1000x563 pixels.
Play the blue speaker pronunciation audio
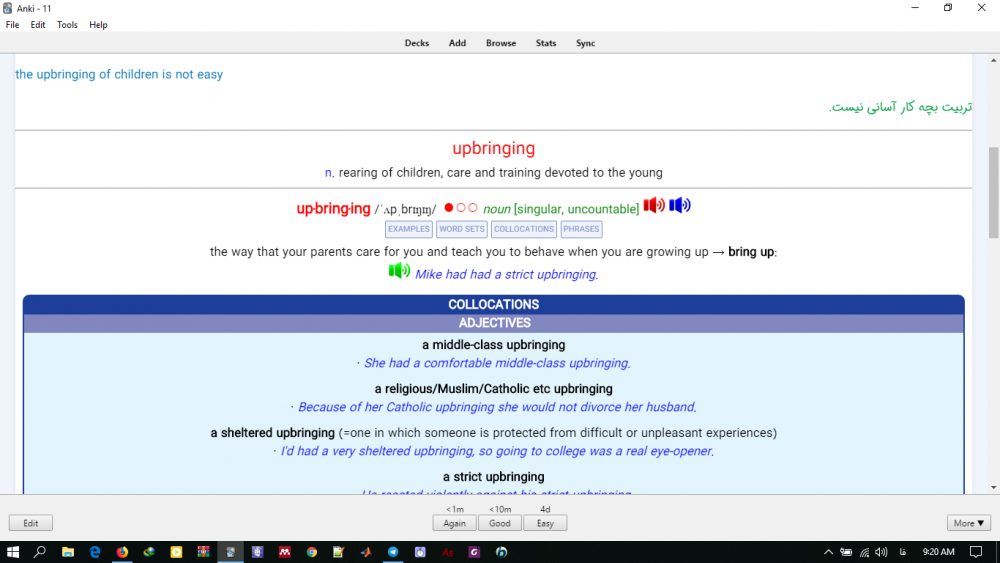click(x=680, y=205)
